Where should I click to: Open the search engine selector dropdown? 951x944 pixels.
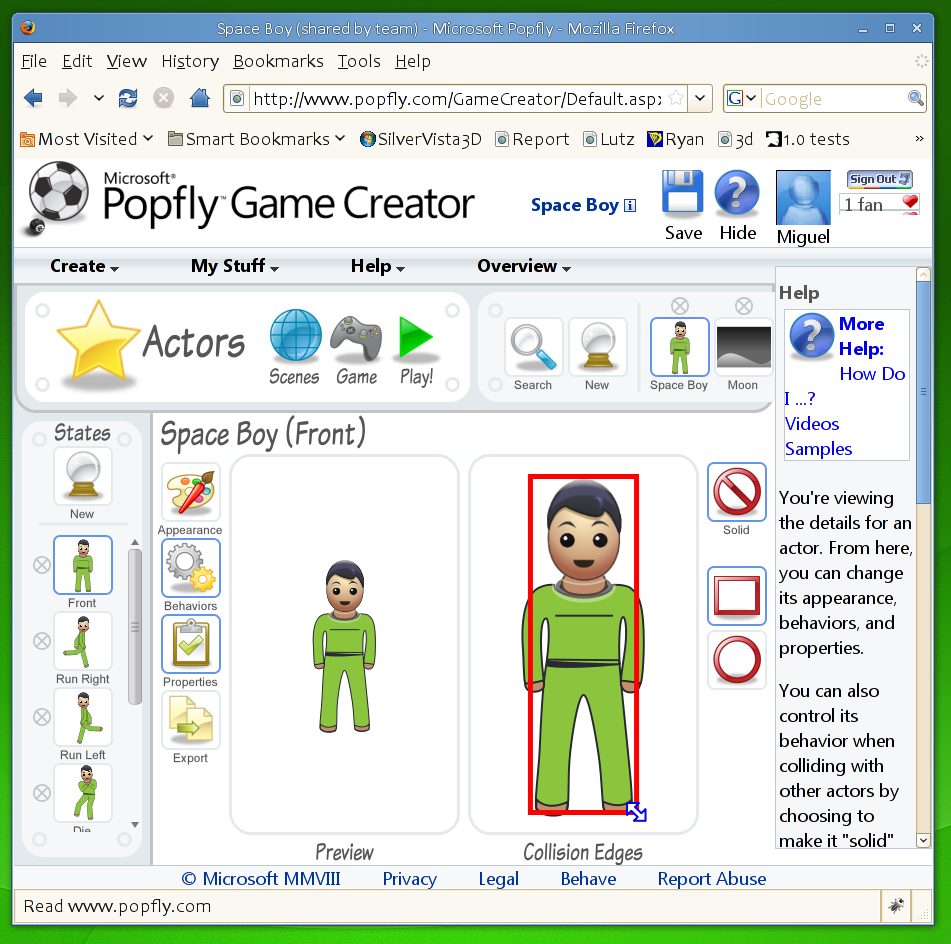742,98
